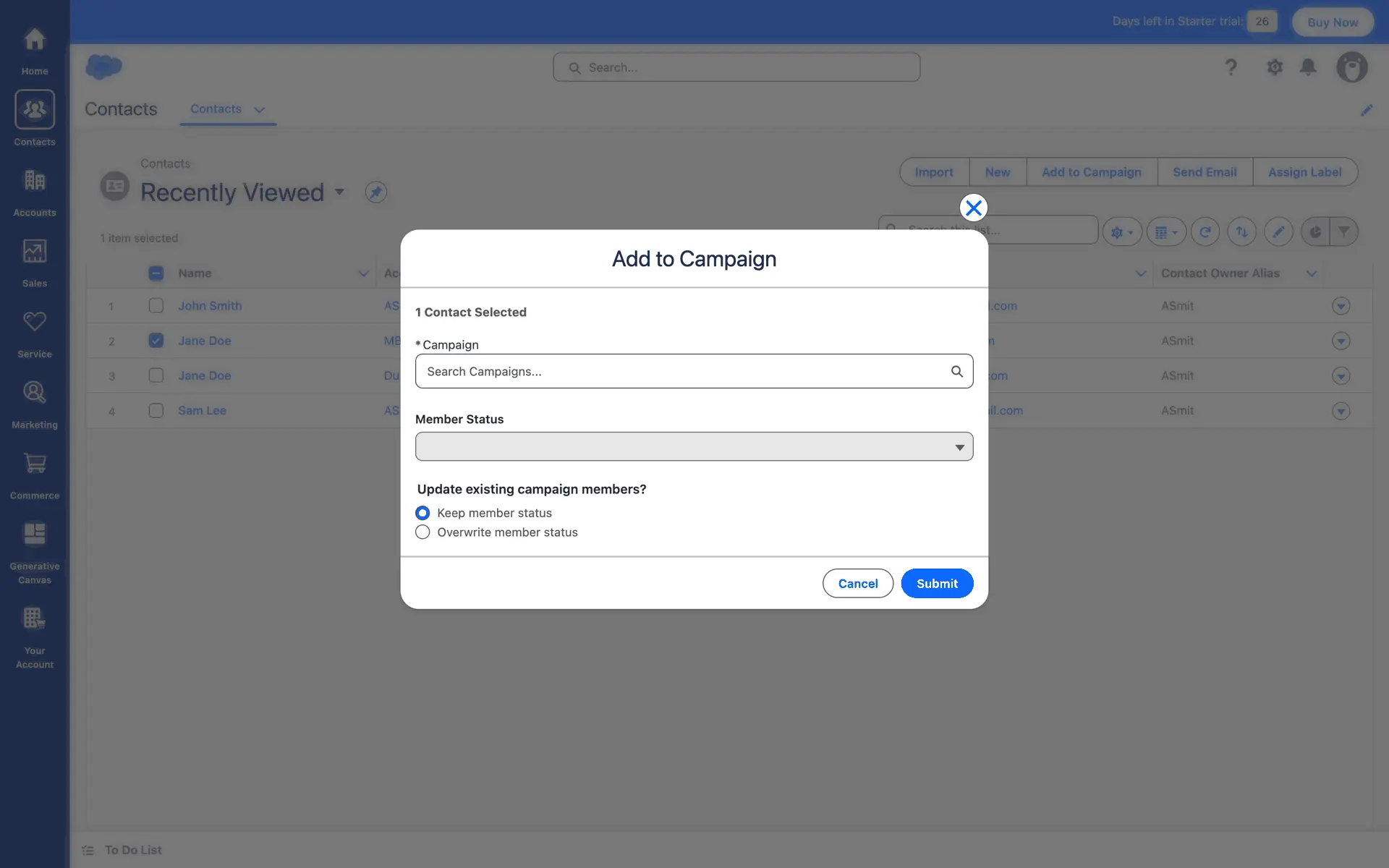The height and width of the screenshot is (868, 1389).
Task: Uncheck the selected Jane Doe checkbox
Action: click(x=156, y=341)
